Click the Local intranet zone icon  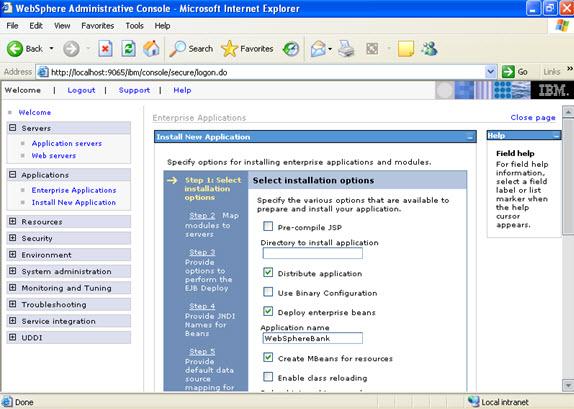click(473, 401)
